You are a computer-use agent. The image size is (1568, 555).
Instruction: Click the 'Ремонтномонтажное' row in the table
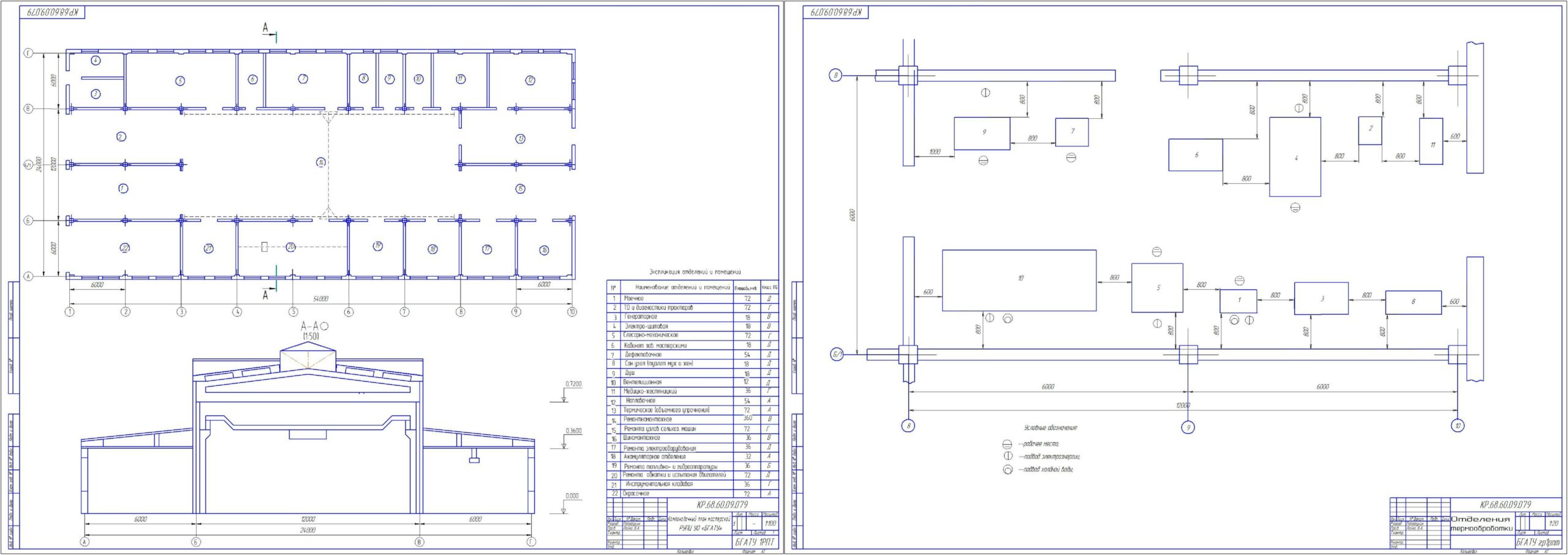676,420
